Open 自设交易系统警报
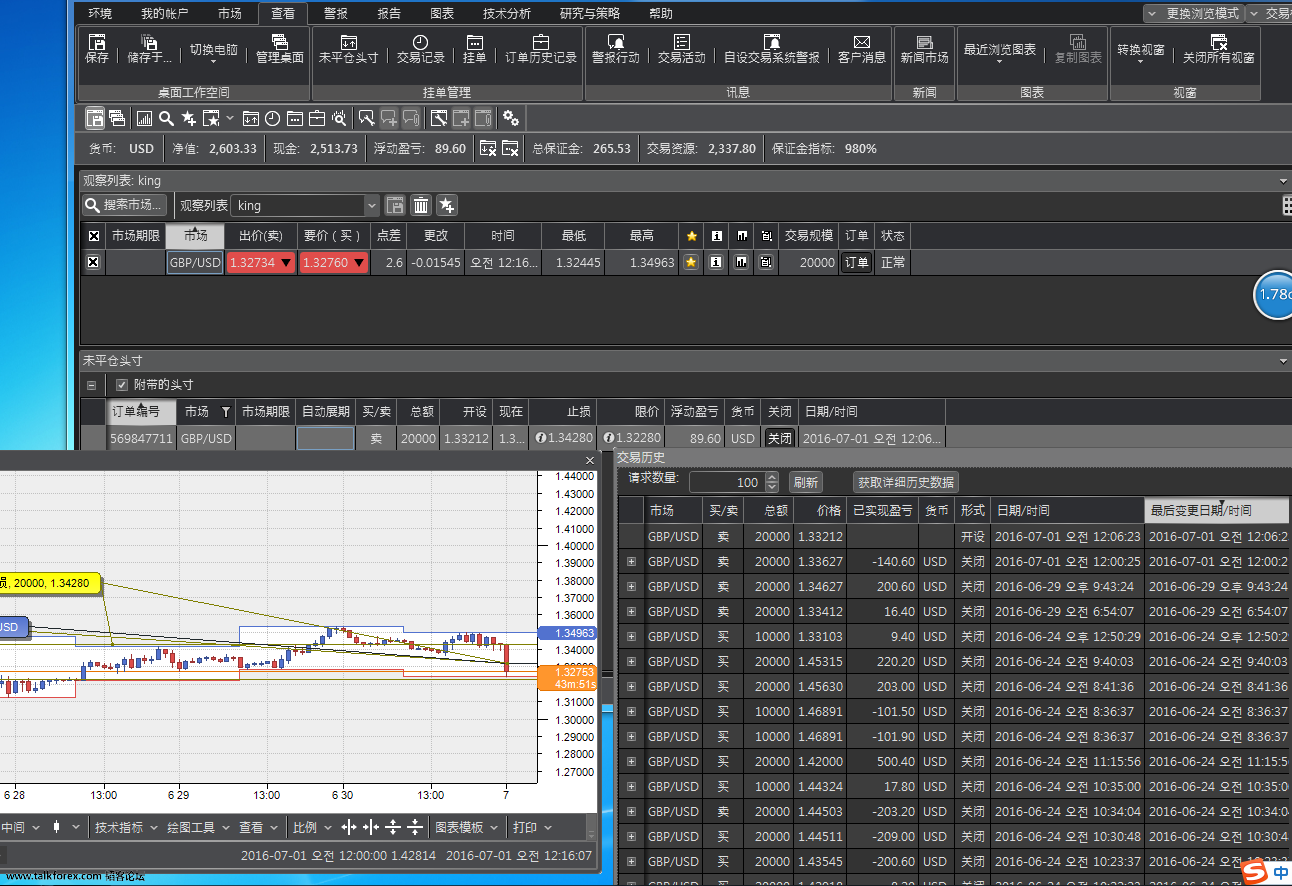The width and height of the screenshot is (1292, 886). point(771,48)
